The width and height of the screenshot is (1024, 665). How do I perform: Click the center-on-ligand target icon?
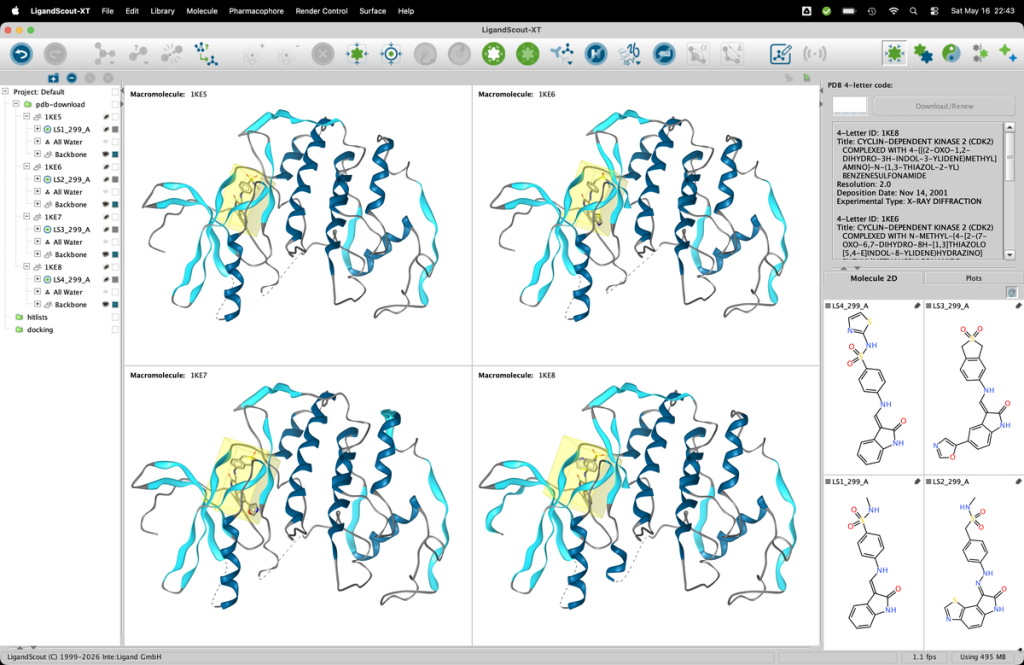tap(391, 54)
